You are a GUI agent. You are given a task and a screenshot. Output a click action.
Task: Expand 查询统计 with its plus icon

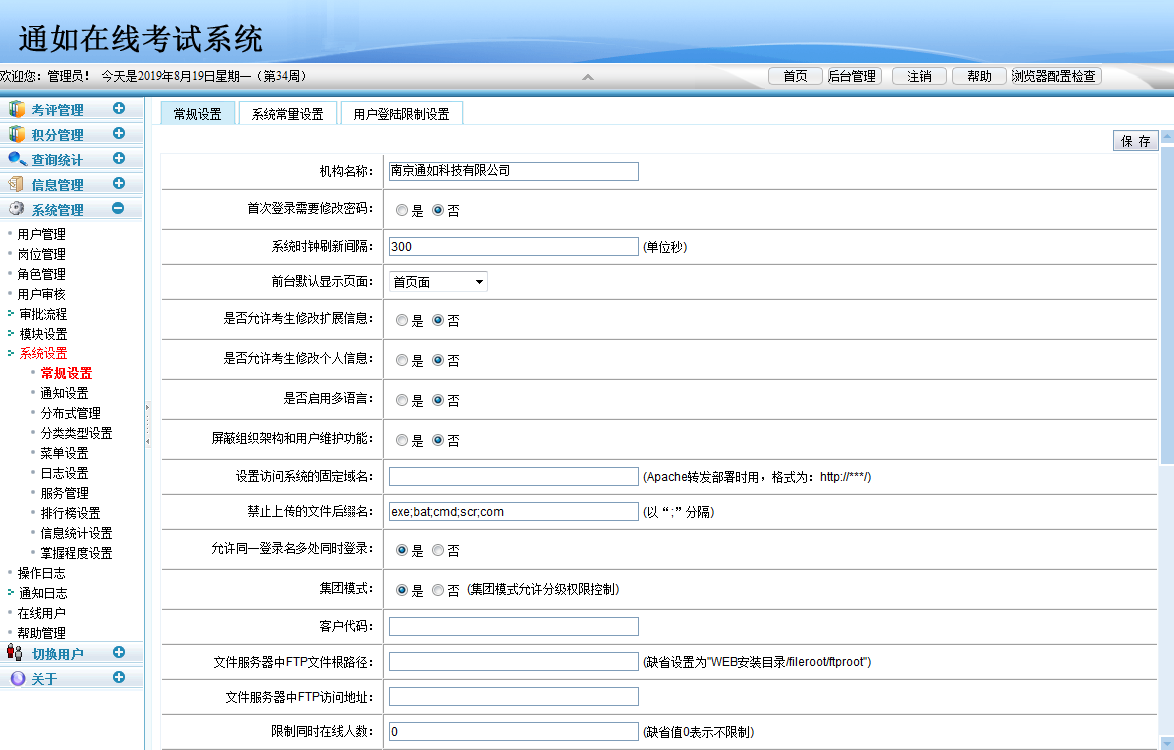coord(118,159)
